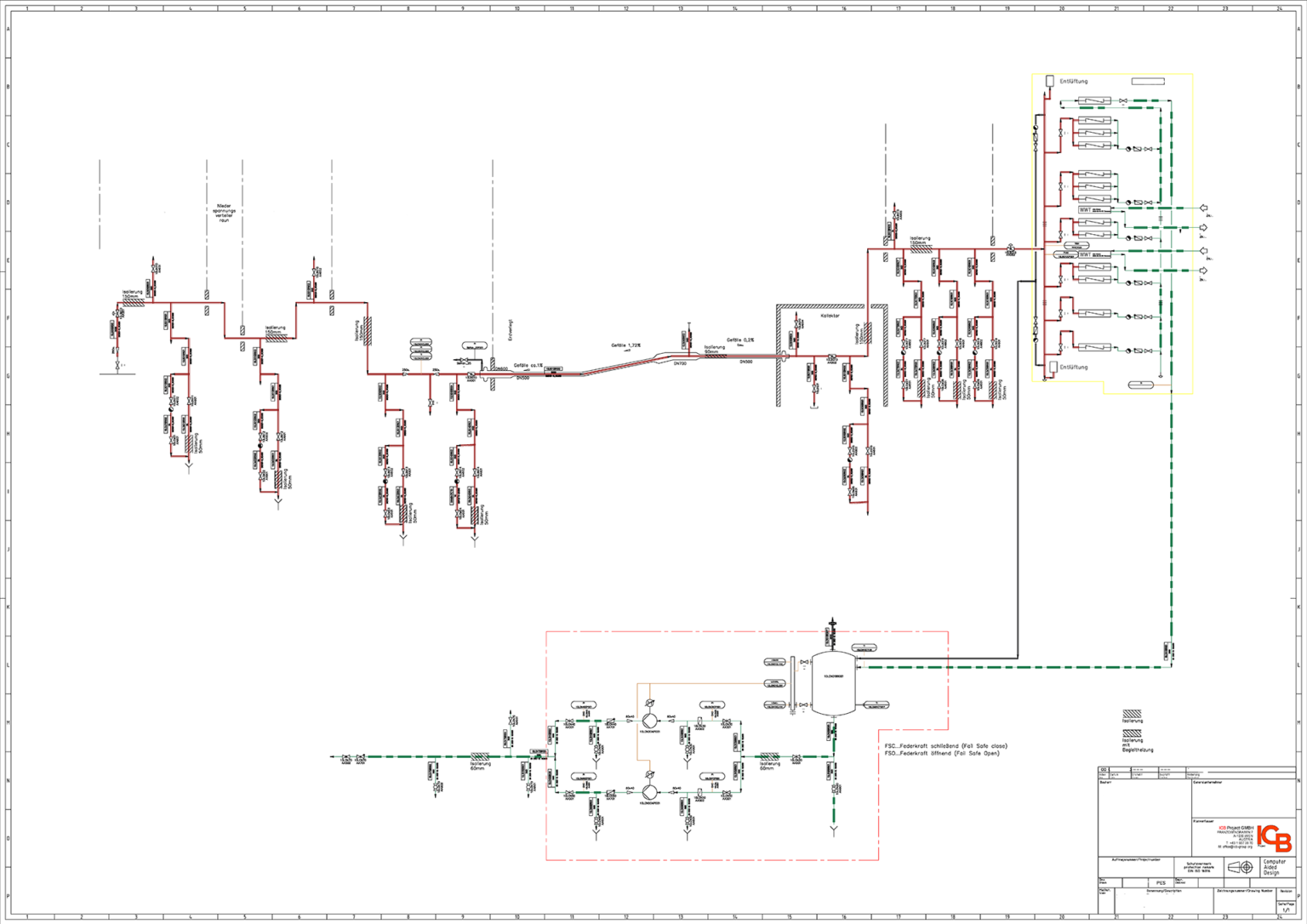This screenshot has width=1307, height=924.
Task: Toggle the spring-return valve near Isolierung 60mm label
Action: [796, 755]
